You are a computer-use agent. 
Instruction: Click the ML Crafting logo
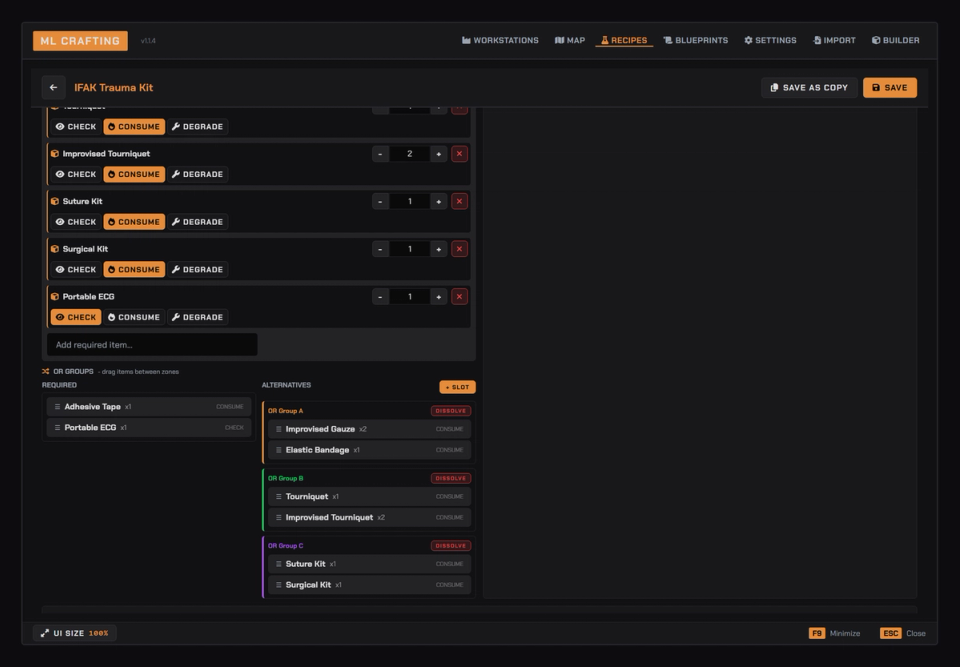tap(80, 41)
